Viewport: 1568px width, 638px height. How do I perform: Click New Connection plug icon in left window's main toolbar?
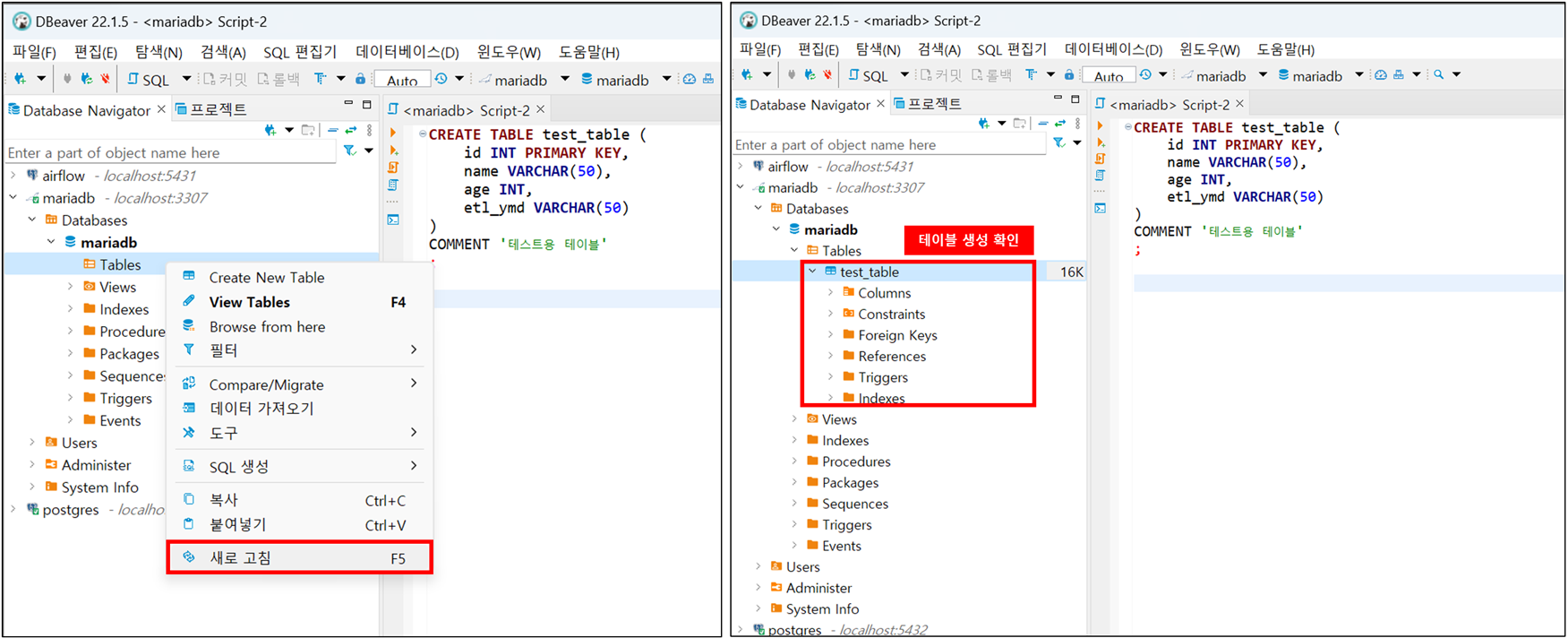[20, 79]
